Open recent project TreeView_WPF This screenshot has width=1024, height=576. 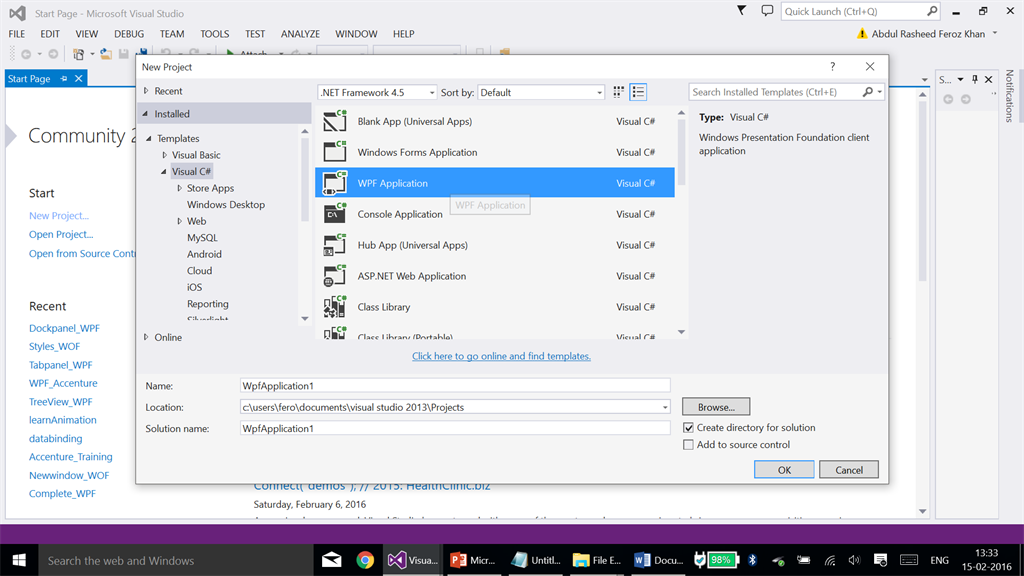pos(61,402)
